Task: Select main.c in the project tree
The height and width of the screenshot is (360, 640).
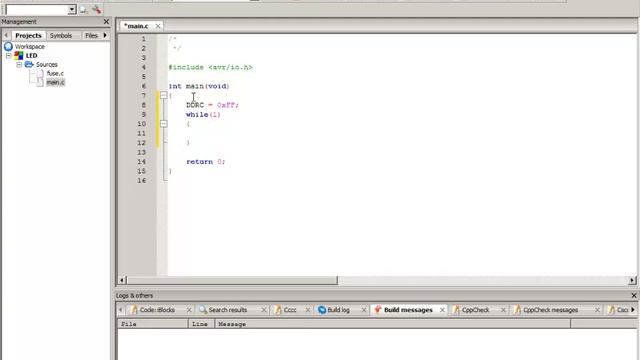Action: pyautogui.click(x=55, y=82)
